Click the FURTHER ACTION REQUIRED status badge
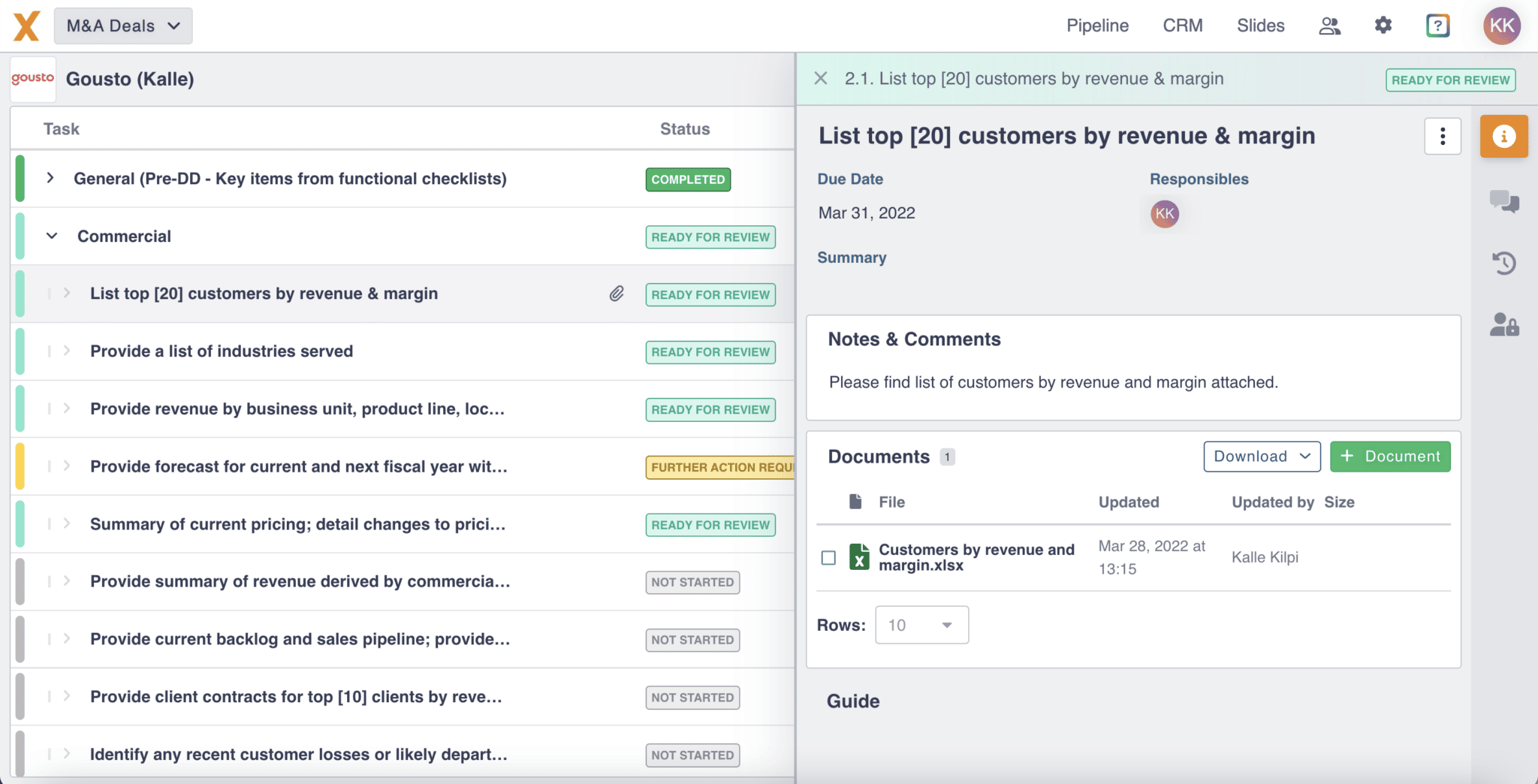This screenshot has width=1538, height=784. (x=720, y=467)
